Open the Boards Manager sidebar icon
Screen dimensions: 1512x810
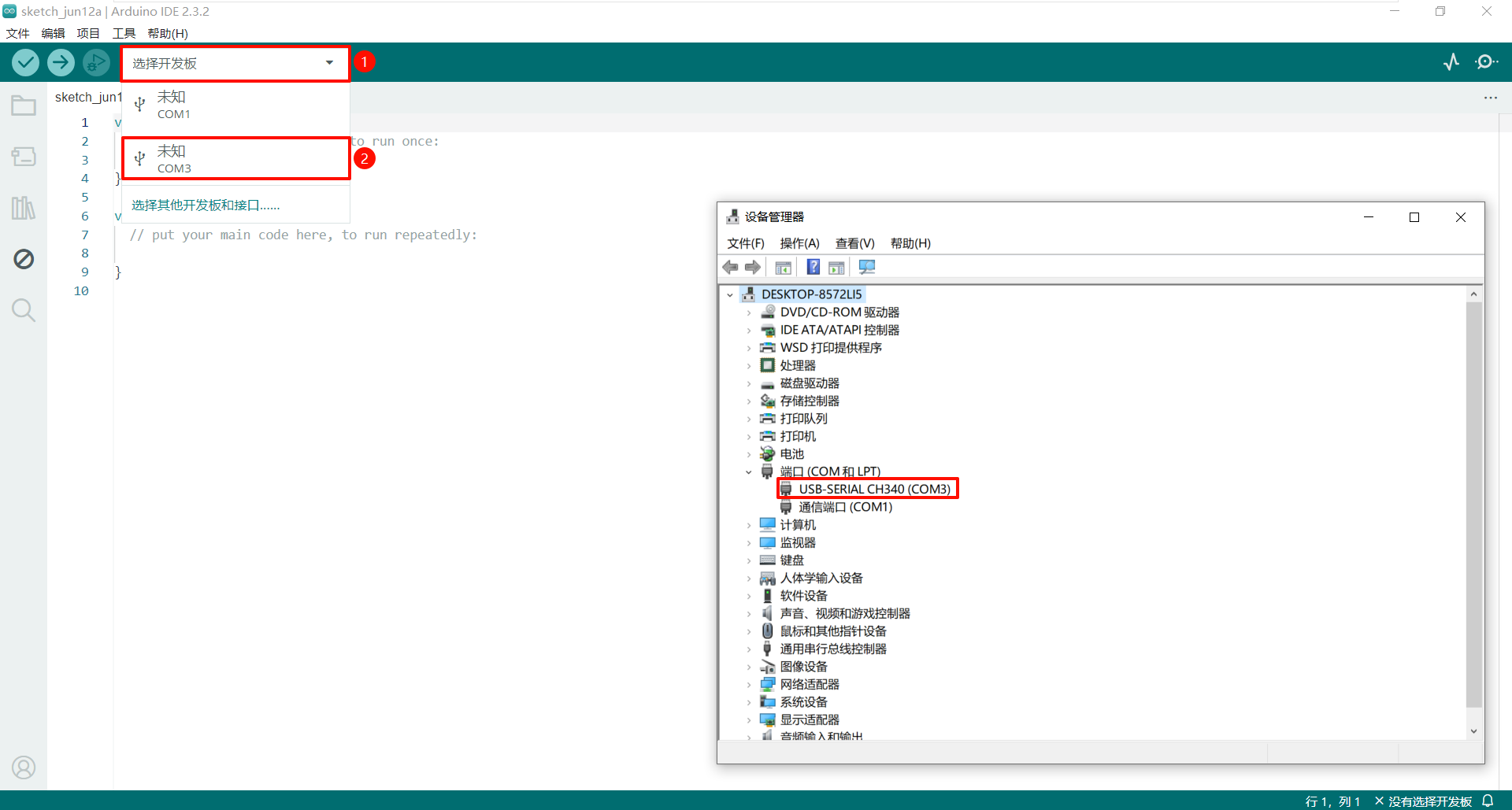tap(24, 157)
